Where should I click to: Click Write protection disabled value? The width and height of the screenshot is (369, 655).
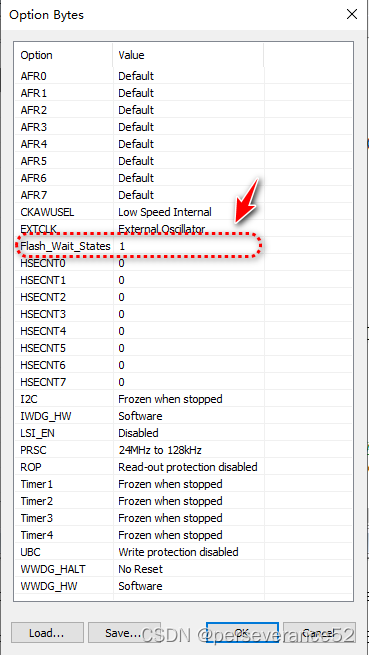178,552
